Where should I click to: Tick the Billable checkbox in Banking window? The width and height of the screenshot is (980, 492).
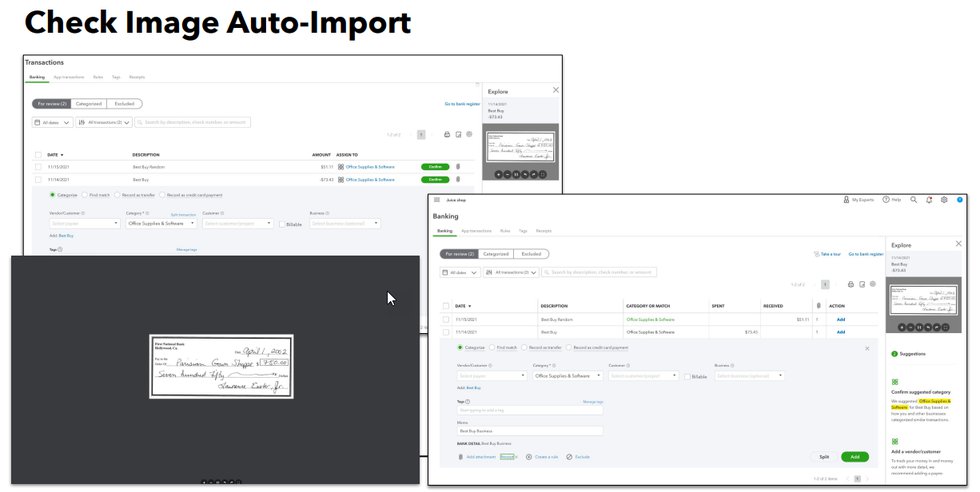coord(687,376)
